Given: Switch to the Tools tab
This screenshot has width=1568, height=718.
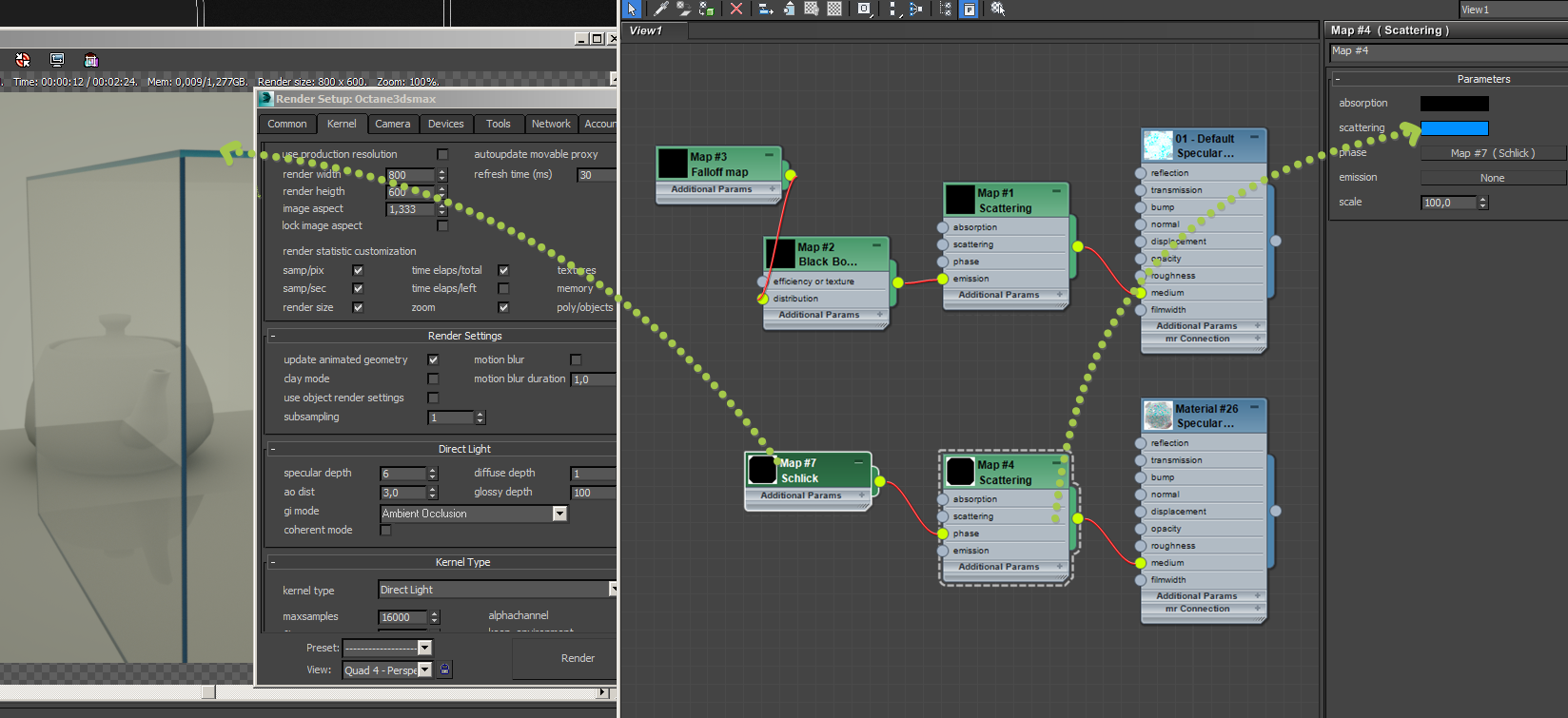Looking at the screenshot, I should coord(498,124).
